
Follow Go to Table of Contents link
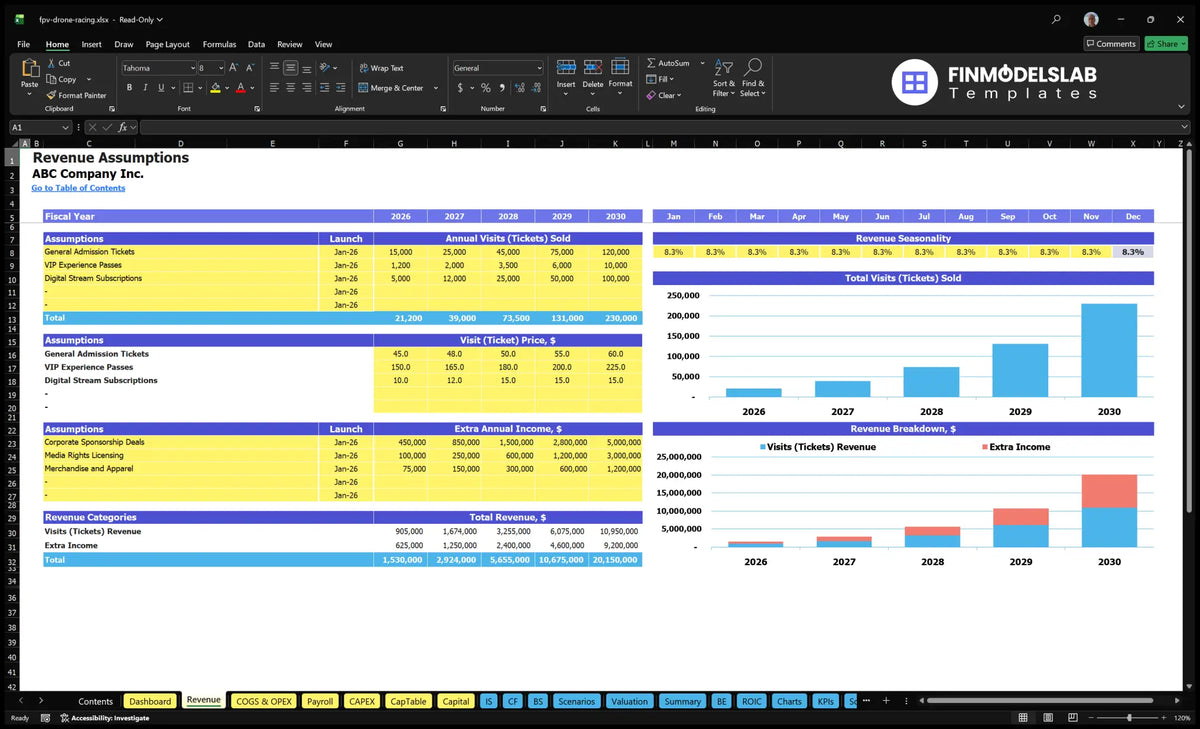(78, 188)
